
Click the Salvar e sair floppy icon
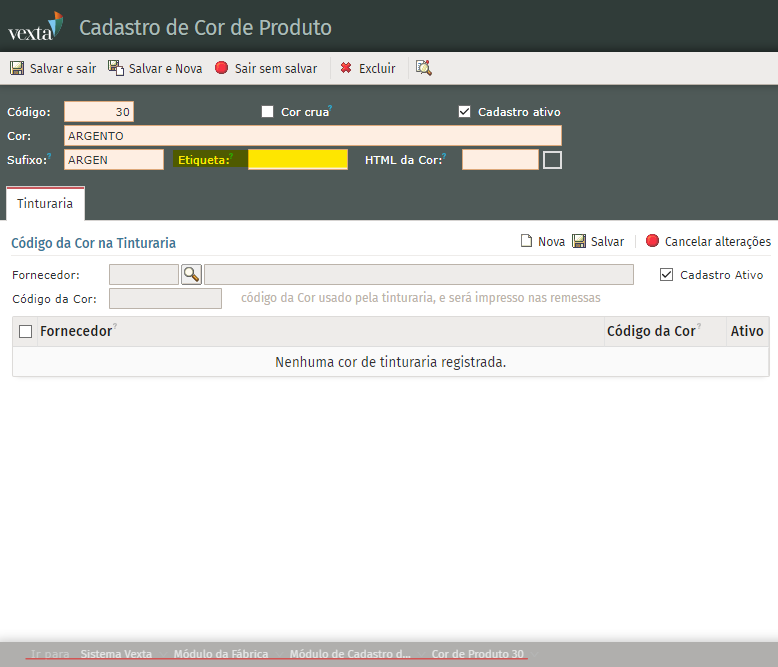(x=17, y=69)
